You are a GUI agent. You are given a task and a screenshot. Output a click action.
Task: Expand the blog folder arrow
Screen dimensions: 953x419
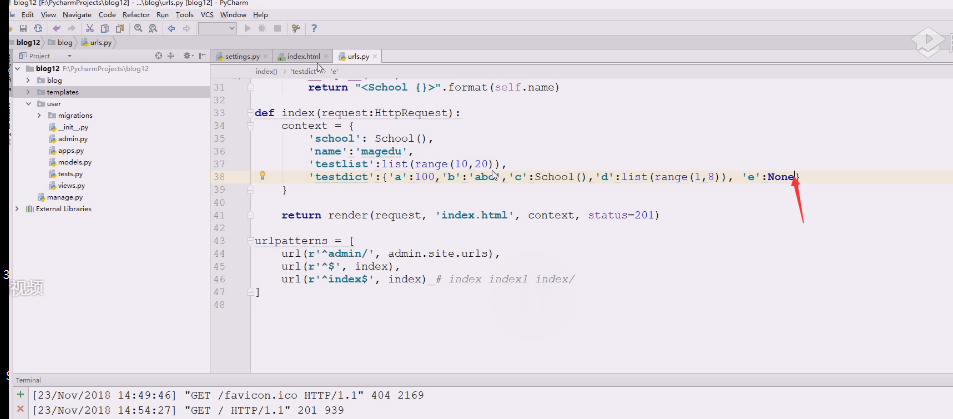click(x=28, y=80)
